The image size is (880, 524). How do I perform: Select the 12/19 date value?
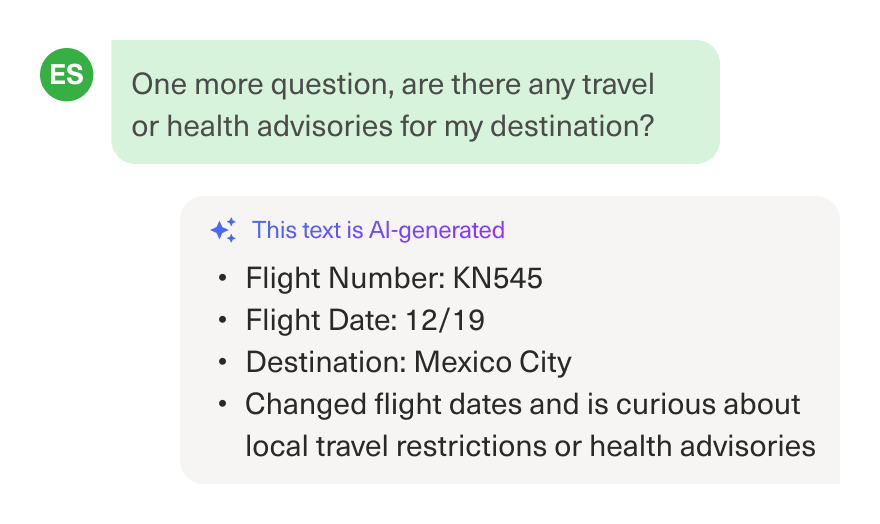[x=445, y=320]
